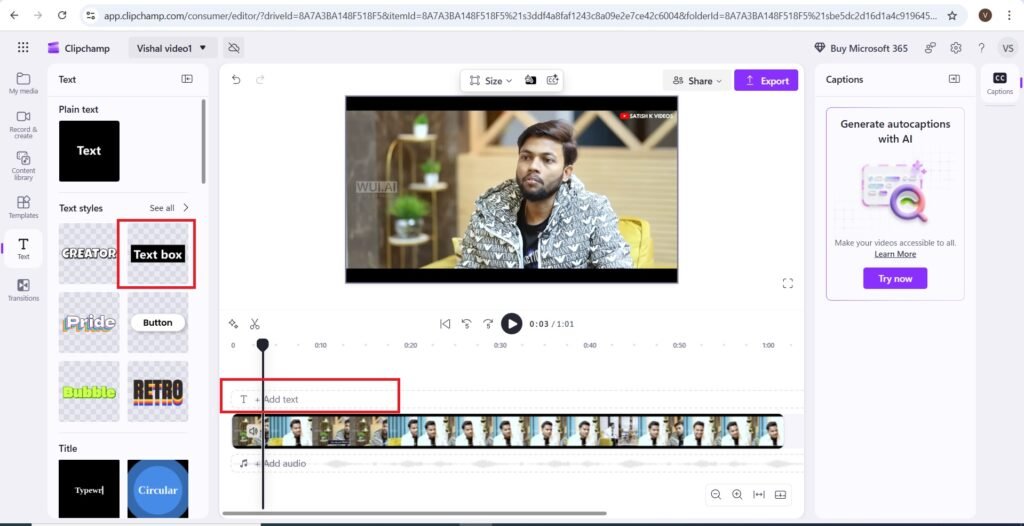Toggle the cloud sync off icon
Image resolution: width=1024 pixels, height=526 pixels.
(x=233, y=48)
